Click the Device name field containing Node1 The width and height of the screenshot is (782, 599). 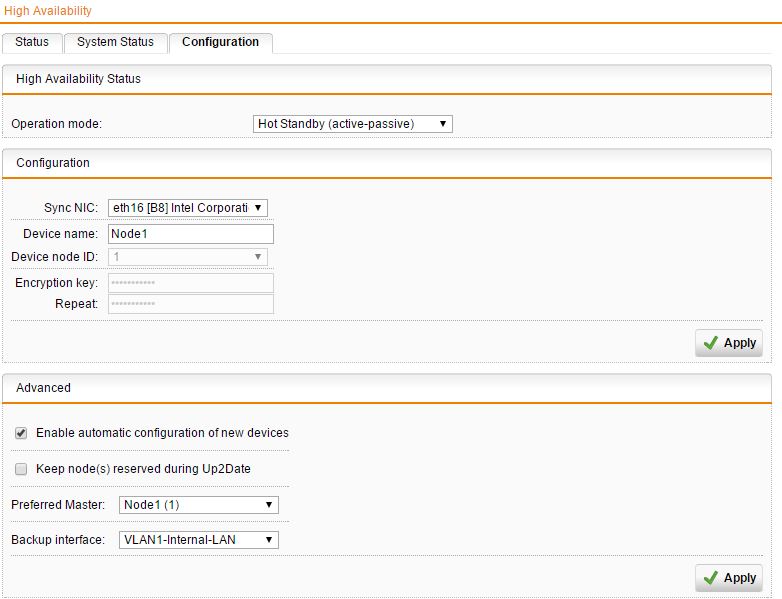click(x=190, y=234)
